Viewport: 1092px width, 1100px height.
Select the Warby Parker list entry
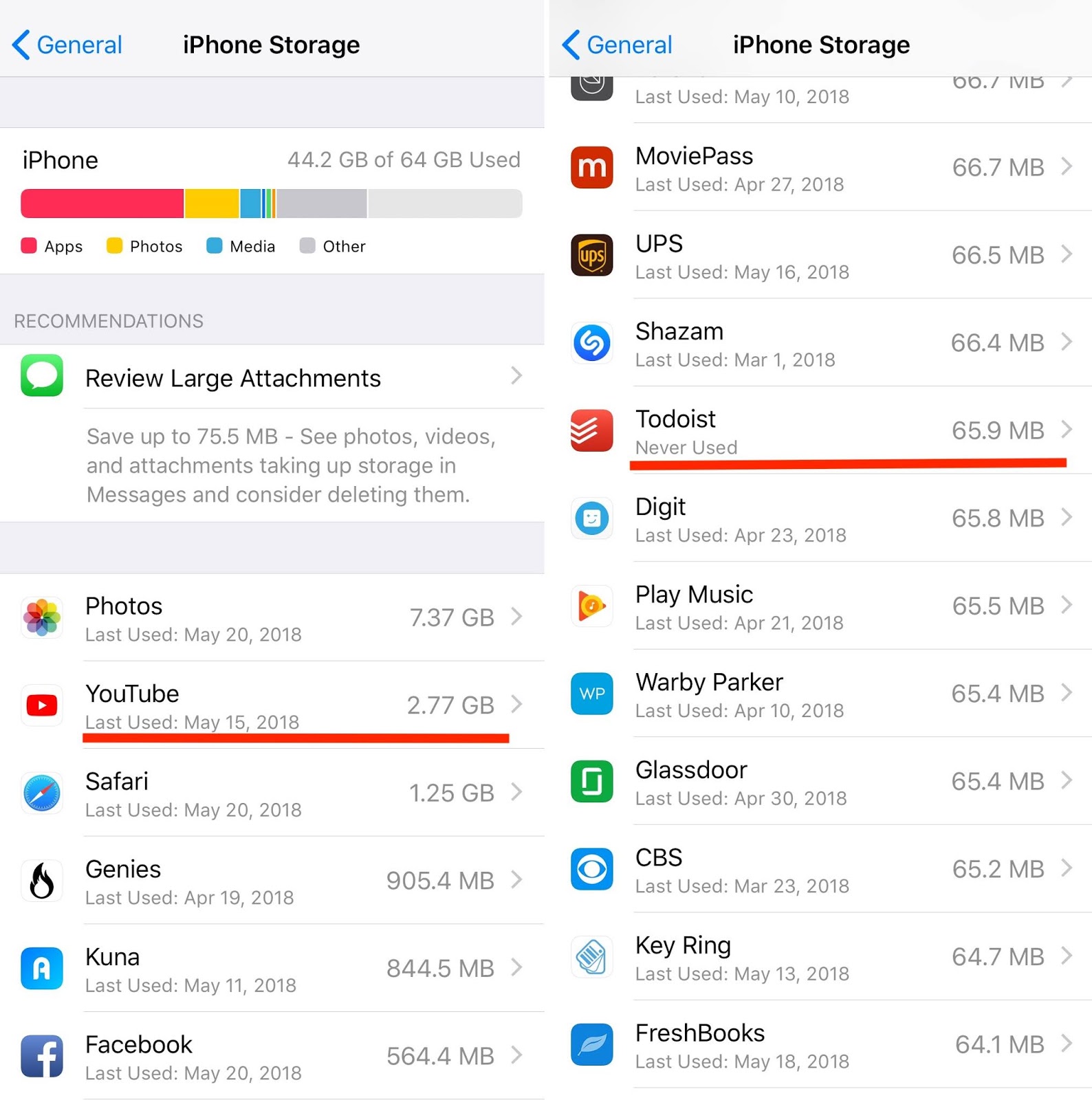[821, 694]
